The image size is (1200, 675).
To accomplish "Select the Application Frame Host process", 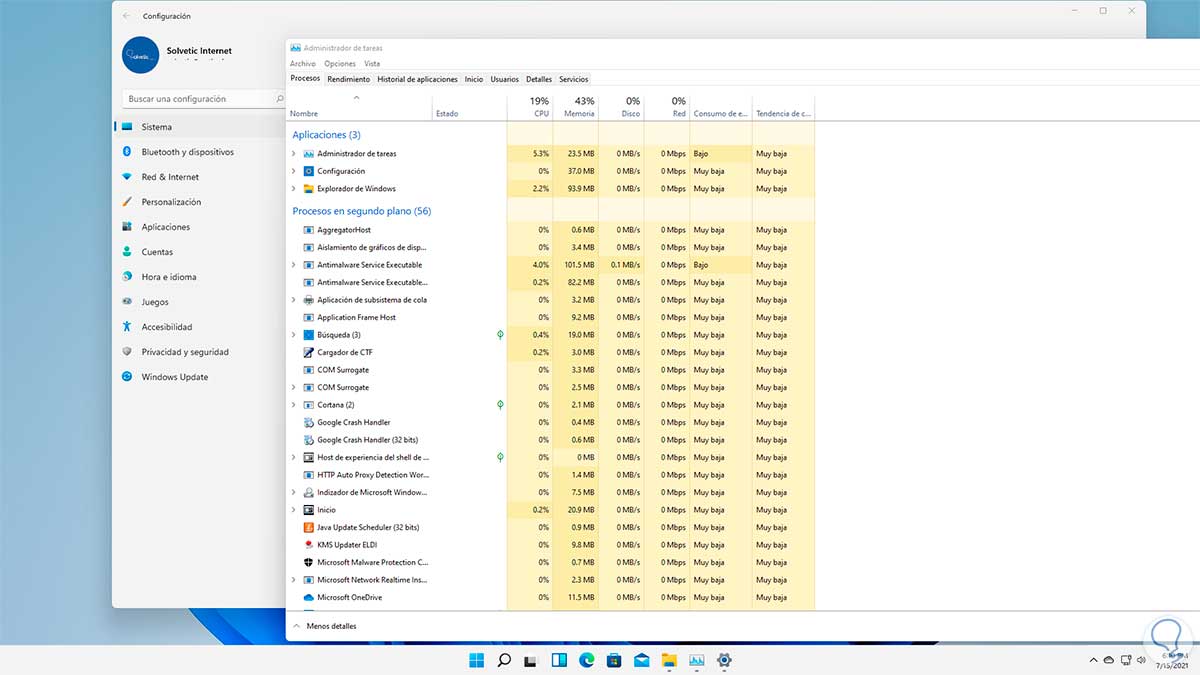I will tap(550, 318).
